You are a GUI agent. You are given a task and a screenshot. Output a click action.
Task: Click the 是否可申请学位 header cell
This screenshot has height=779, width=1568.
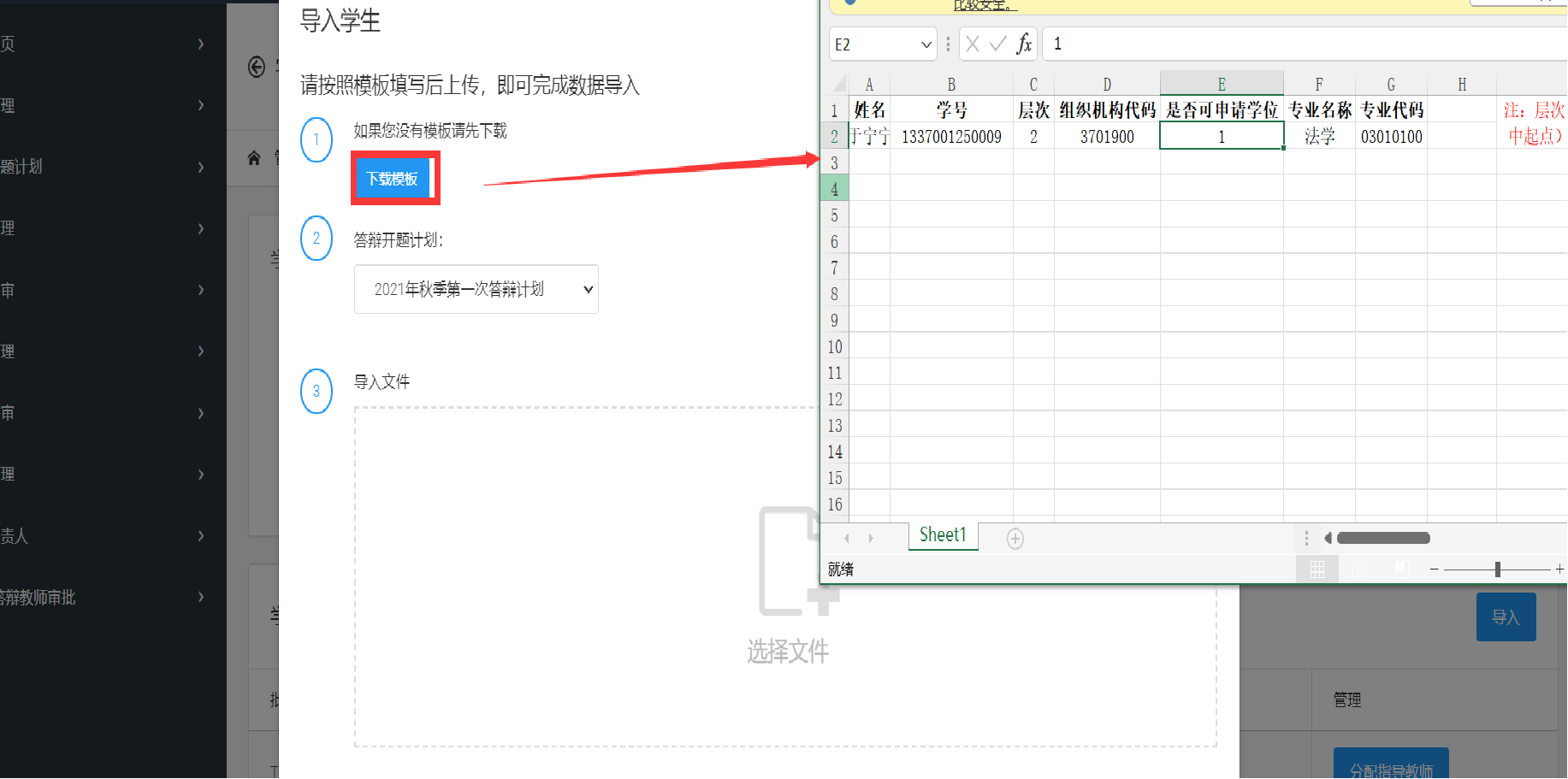pyautogui.click(x=1222, y=109)
